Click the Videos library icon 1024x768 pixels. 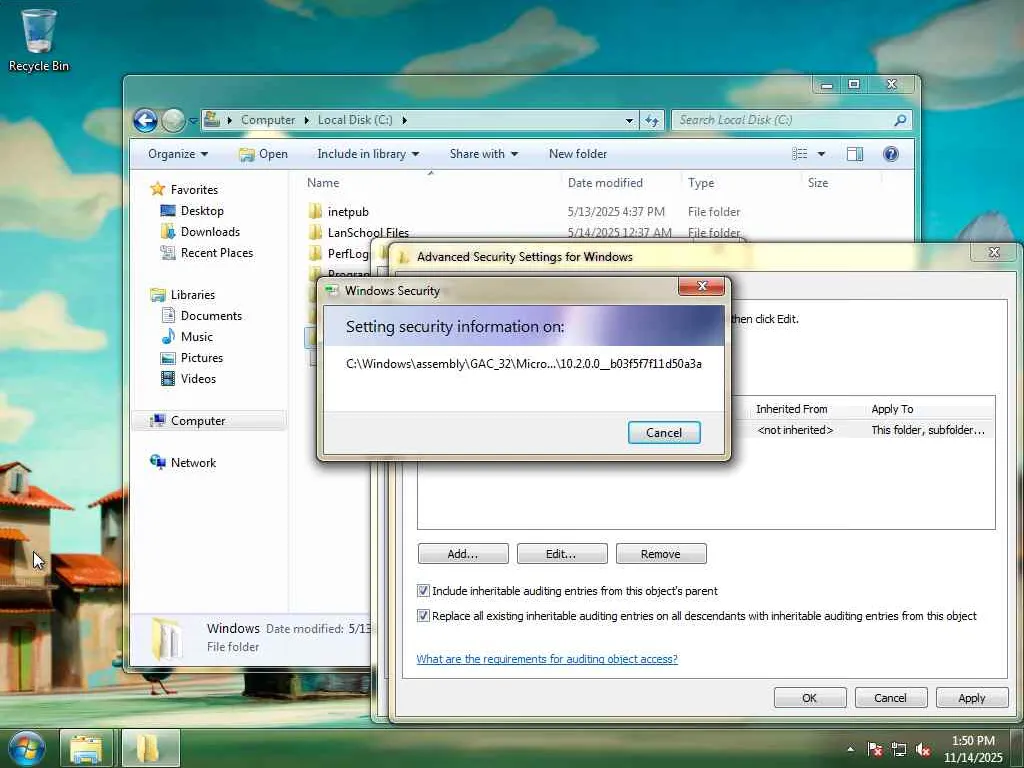[x=168, y=378]
